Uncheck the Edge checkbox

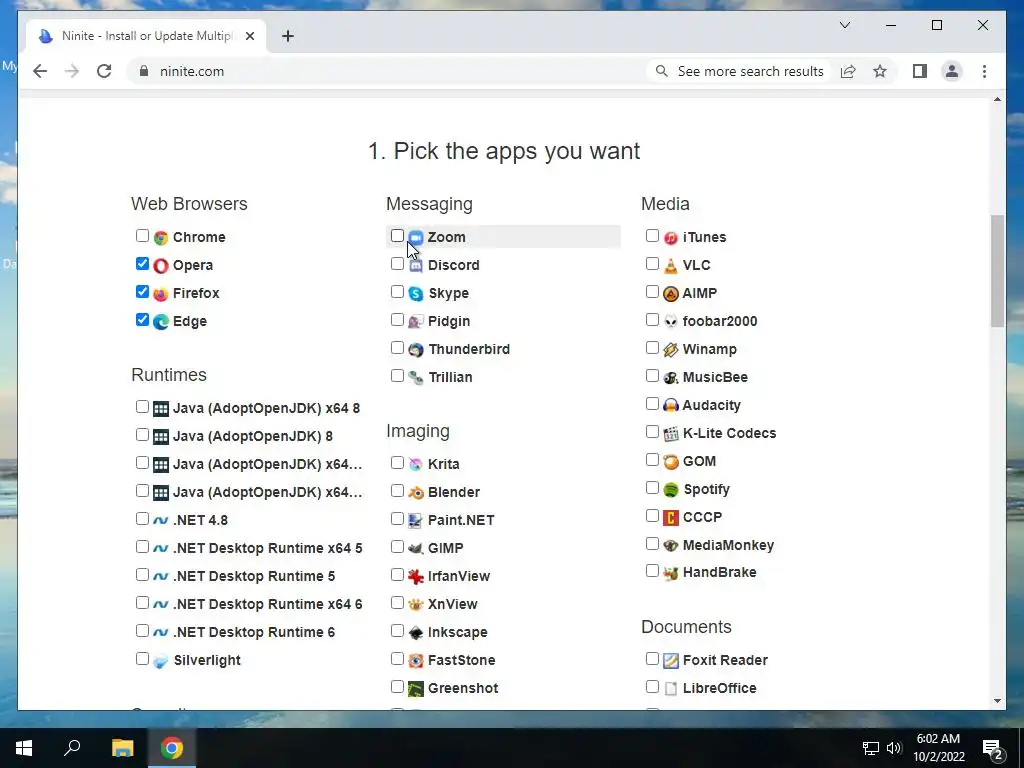coord(142,320)
